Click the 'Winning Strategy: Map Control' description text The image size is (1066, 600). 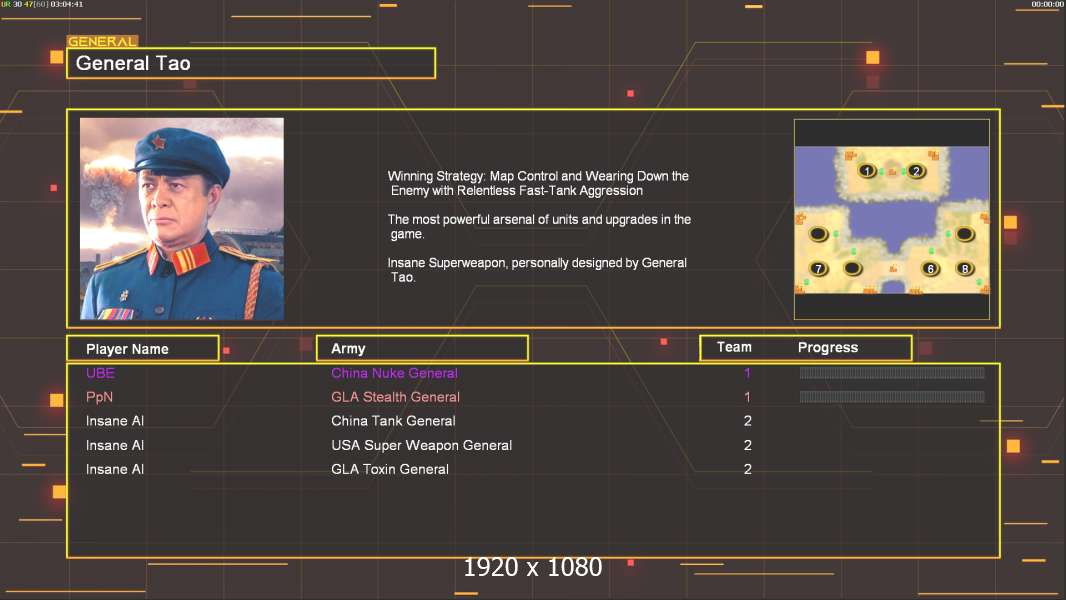coord(538,183)
